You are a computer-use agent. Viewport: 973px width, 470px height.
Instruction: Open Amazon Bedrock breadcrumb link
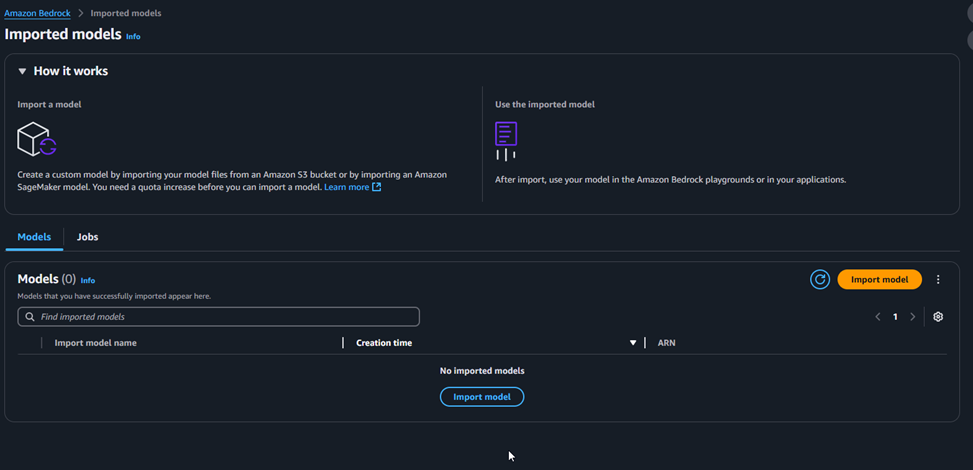[x=37, y=13]
